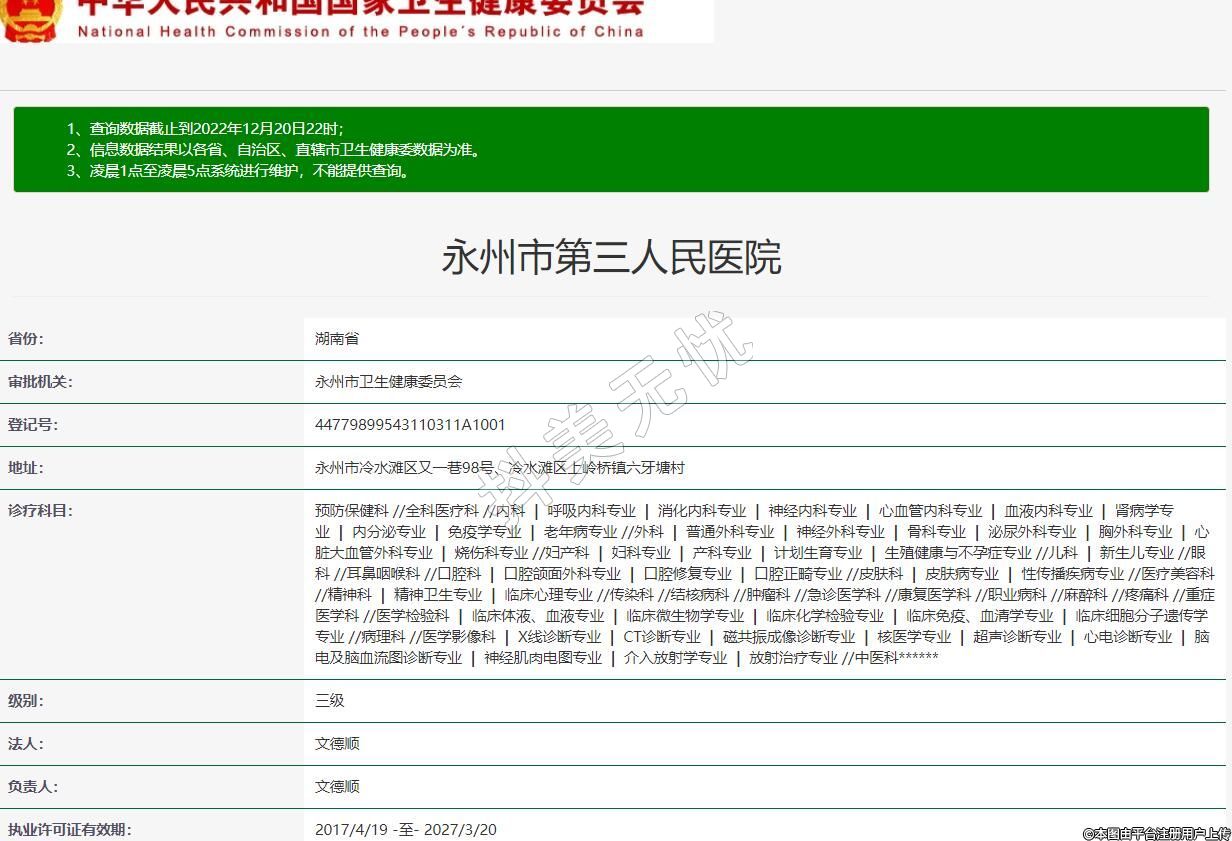
Task: Select the 省份 row label
Action: (26, 339)
